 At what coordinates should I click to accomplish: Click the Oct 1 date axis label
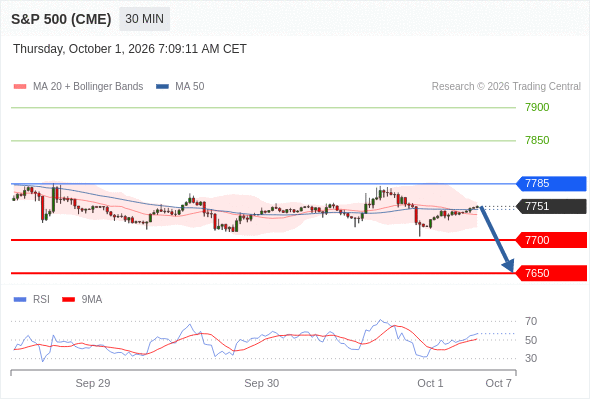point(430,383)
